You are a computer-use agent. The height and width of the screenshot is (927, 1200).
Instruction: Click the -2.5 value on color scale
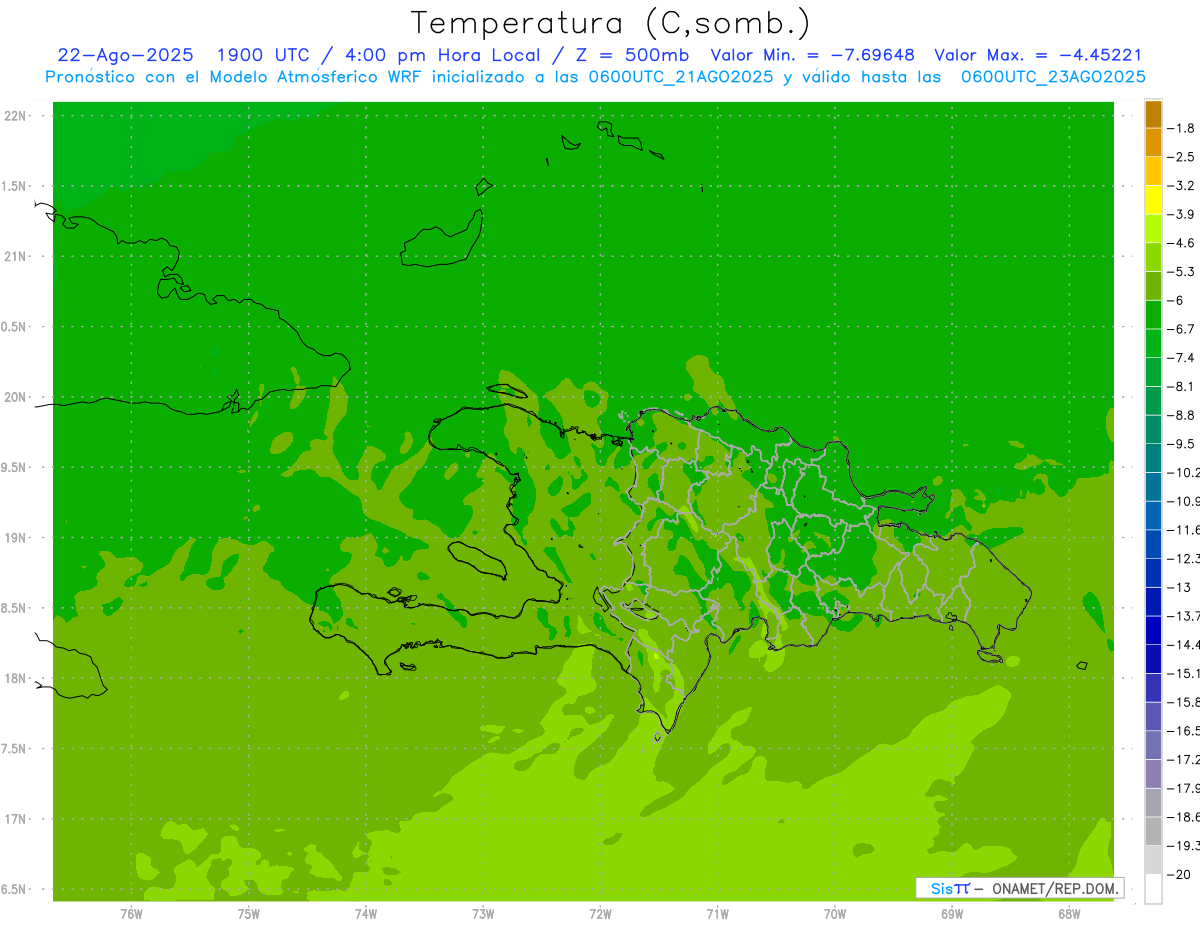tap(1181, 157)
